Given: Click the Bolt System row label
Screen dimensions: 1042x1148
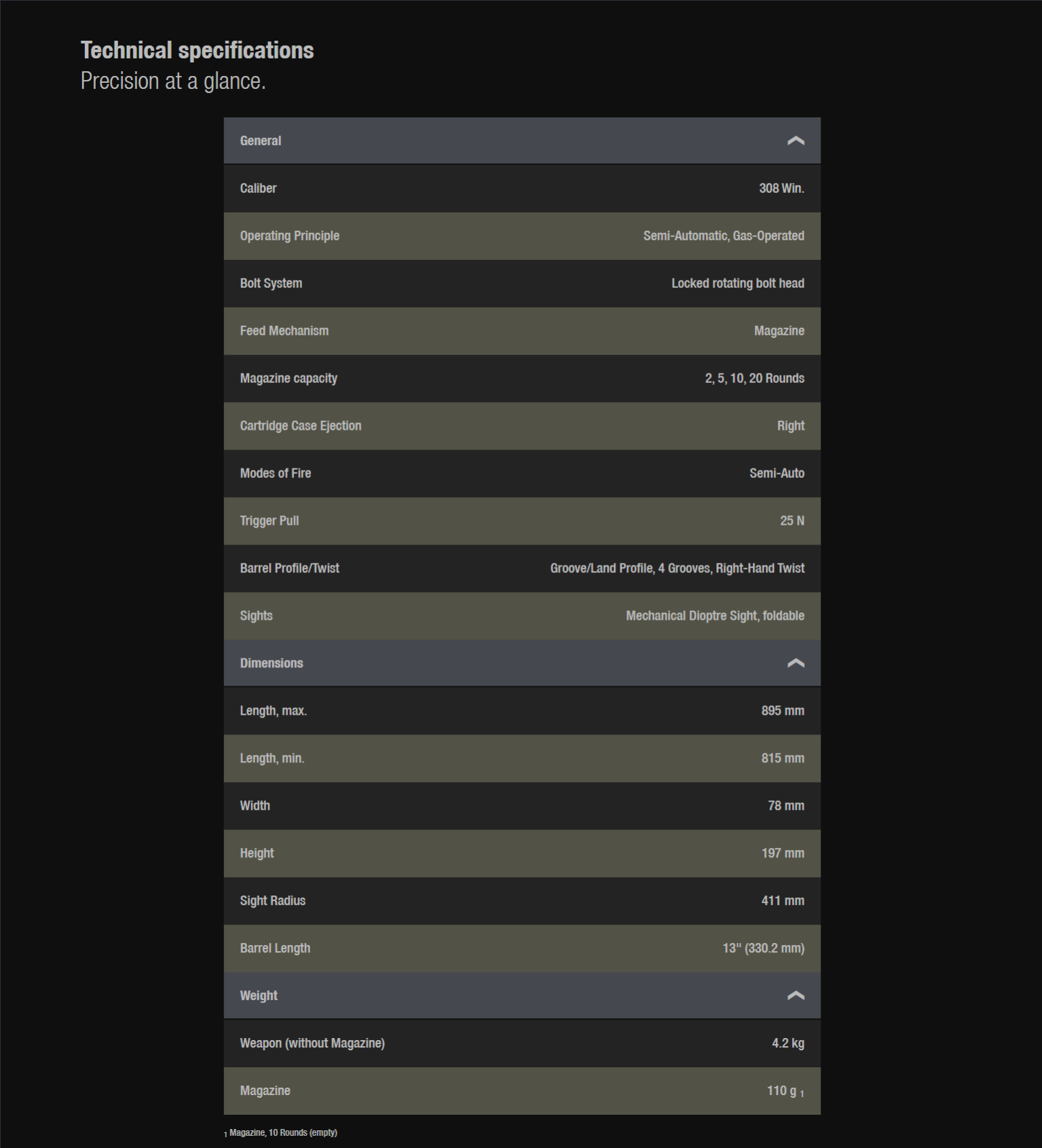Looking at the screenshot, I should [270, 283].
